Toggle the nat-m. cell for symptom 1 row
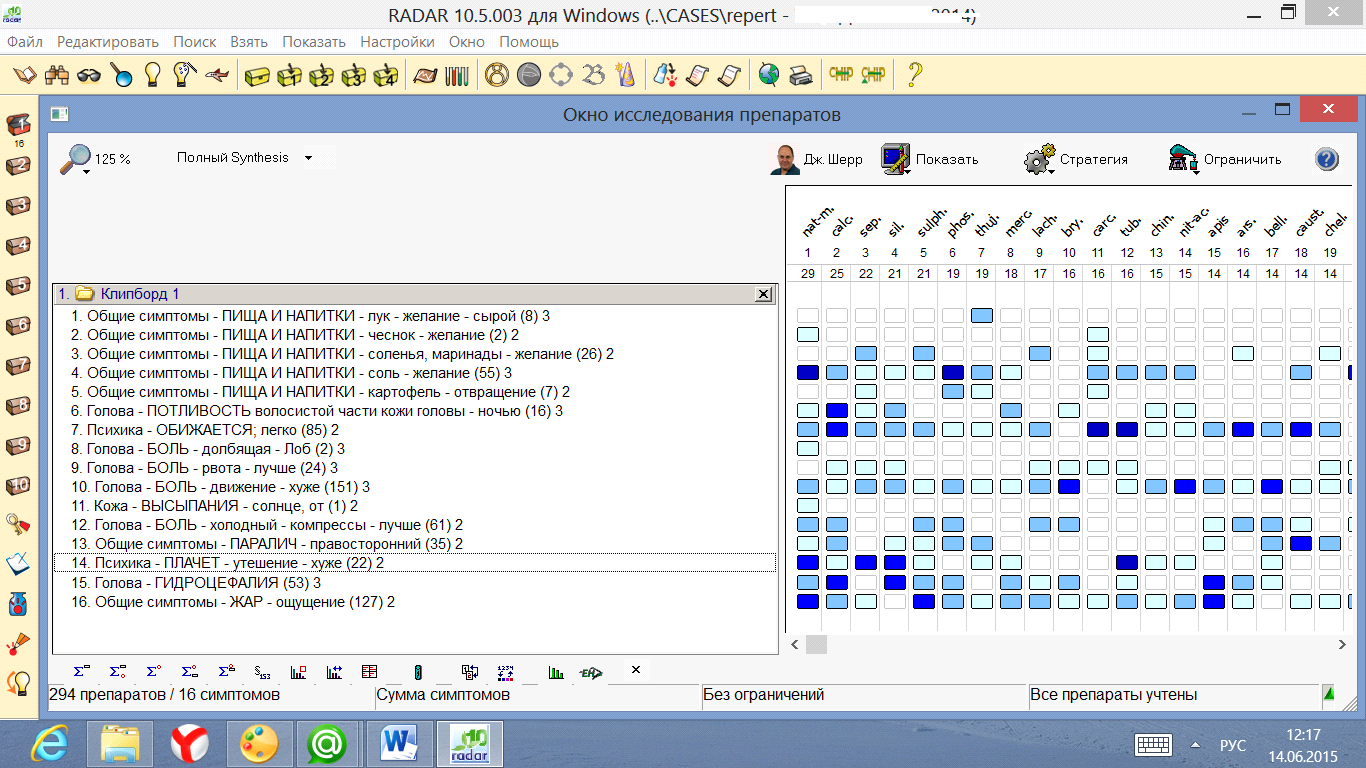 807,315
